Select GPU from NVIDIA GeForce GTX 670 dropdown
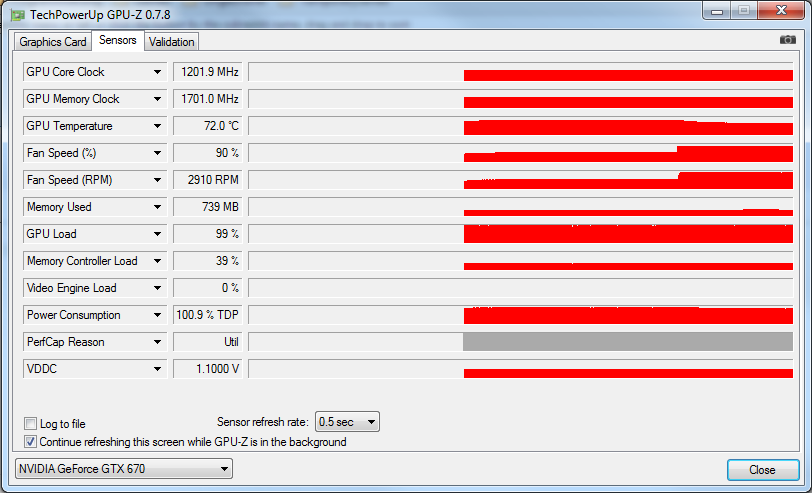 coord(124,469)
